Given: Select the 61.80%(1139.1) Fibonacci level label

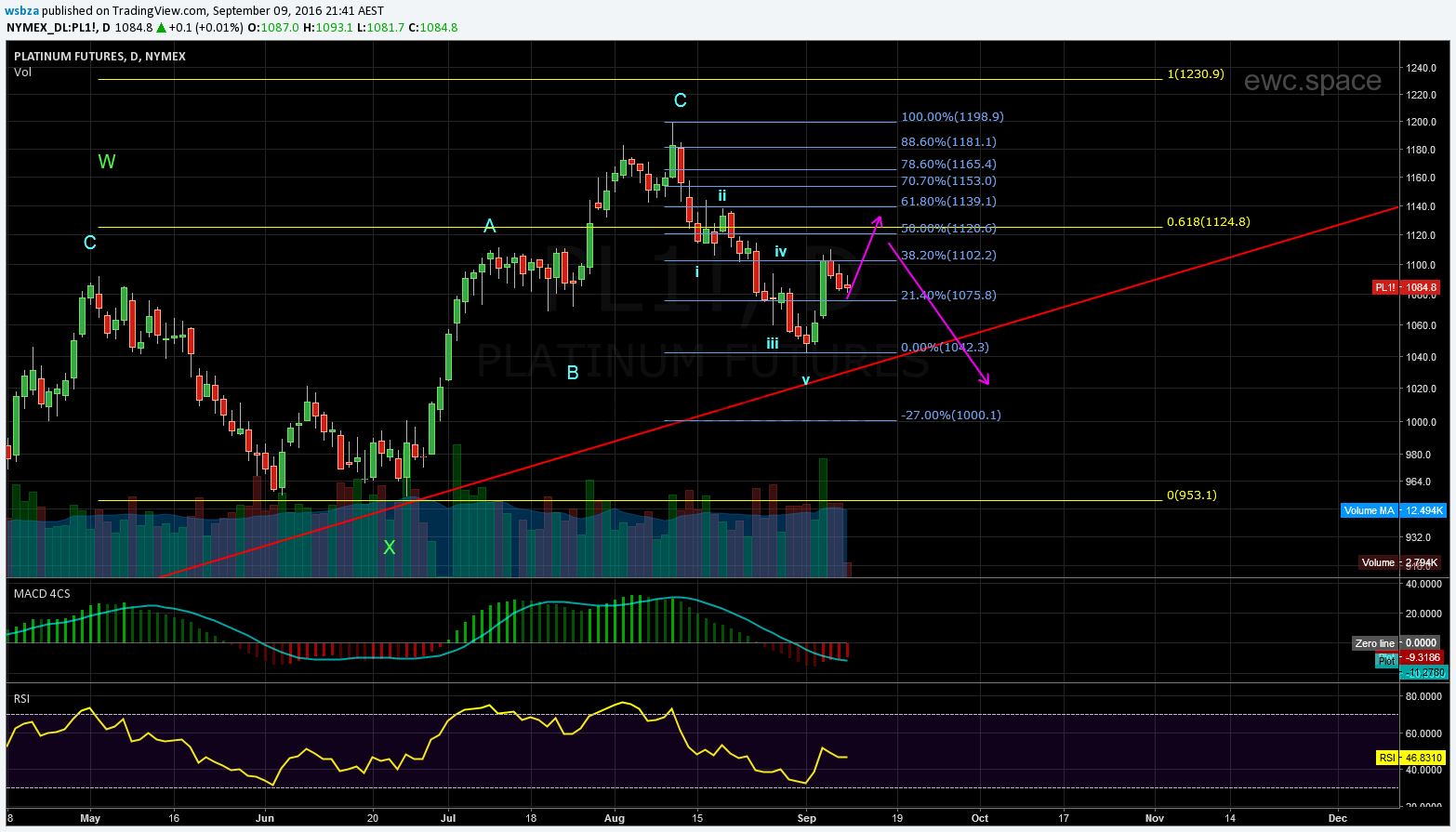Looking at the screenshot, I should (947, 202).
